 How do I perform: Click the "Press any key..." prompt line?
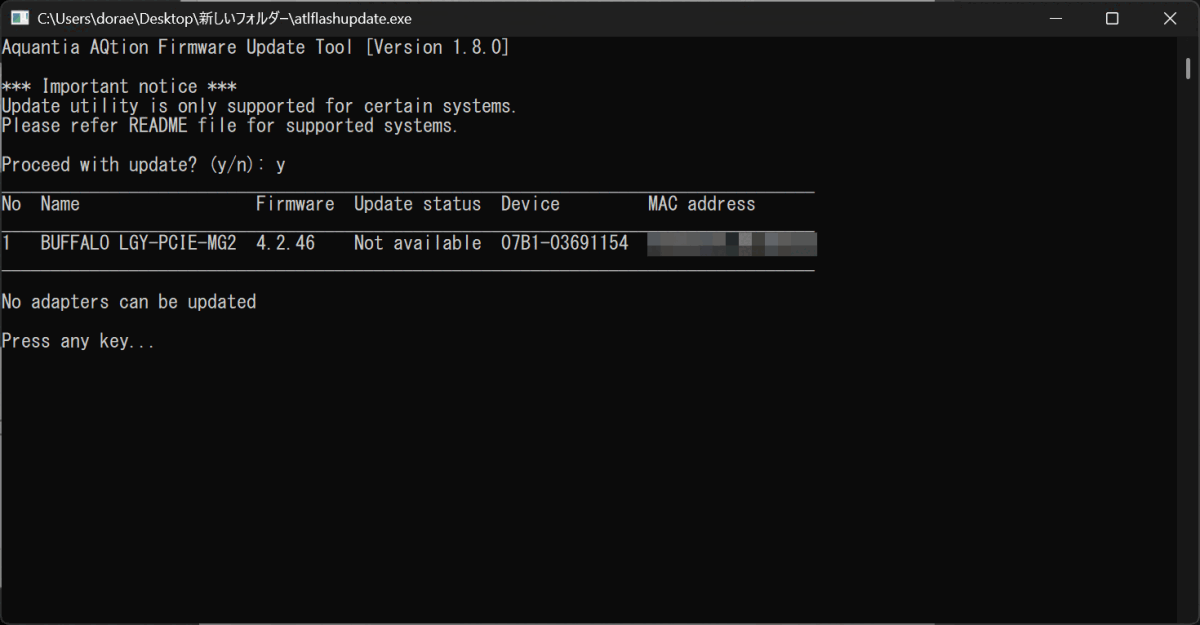[x=78, y=341]
